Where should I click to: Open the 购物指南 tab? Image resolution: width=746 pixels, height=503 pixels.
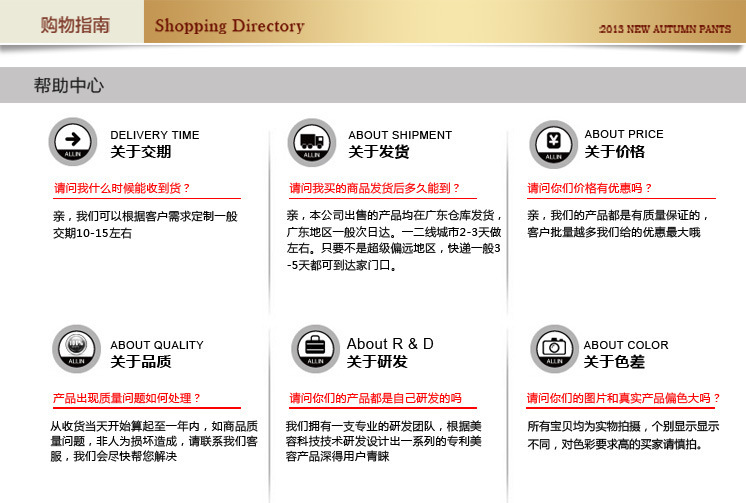pyautogui.click(x=73, y=24)
